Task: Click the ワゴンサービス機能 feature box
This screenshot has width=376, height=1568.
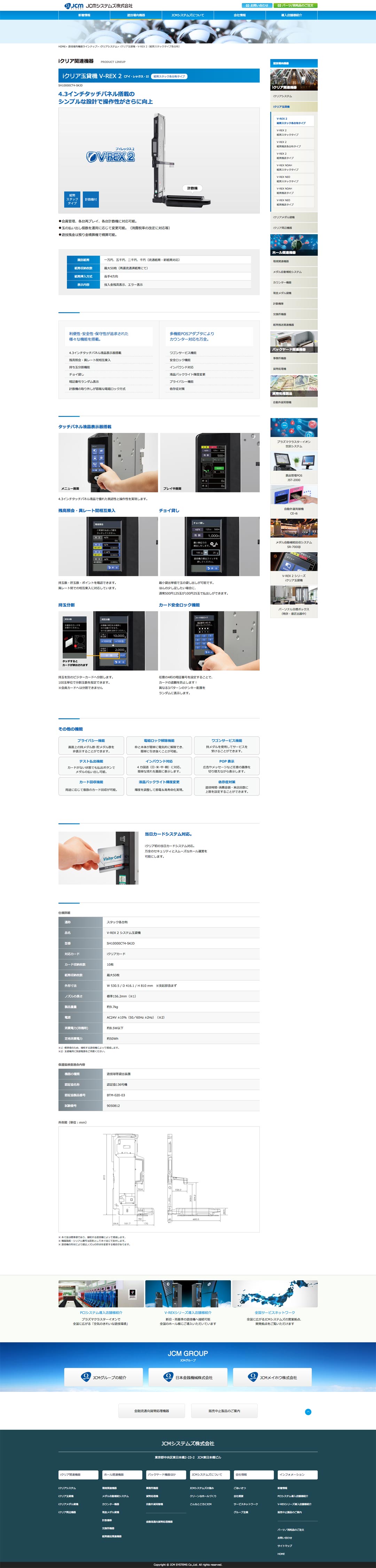Action: tap(227, 746)
